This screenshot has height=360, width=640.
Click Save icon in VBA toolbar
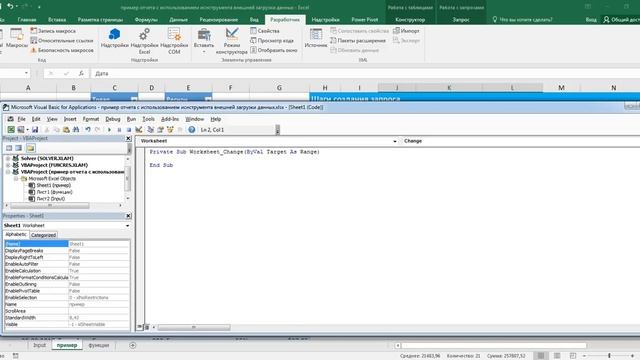[35, 130]
